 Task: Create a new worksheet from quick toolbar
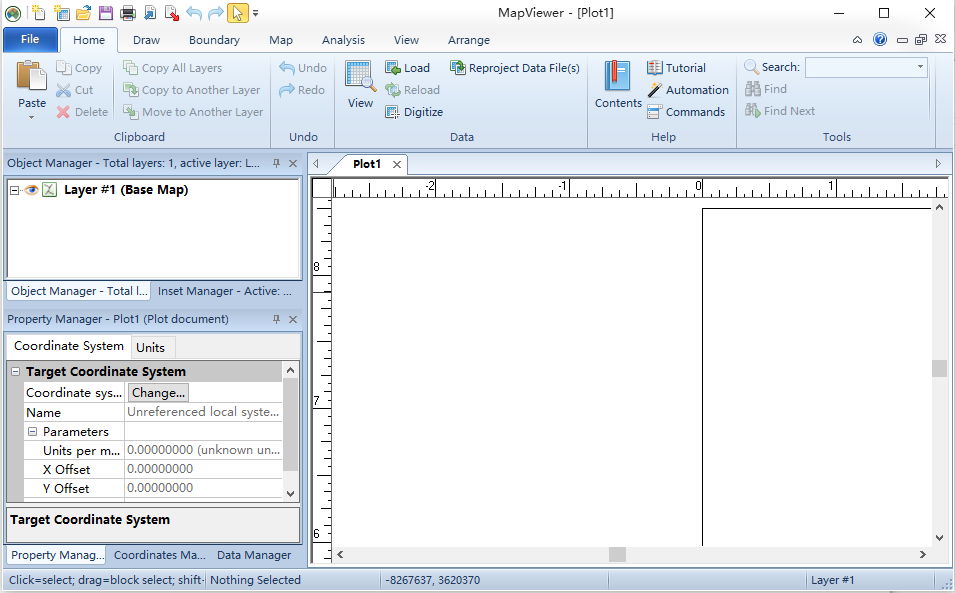click(62, 12)
